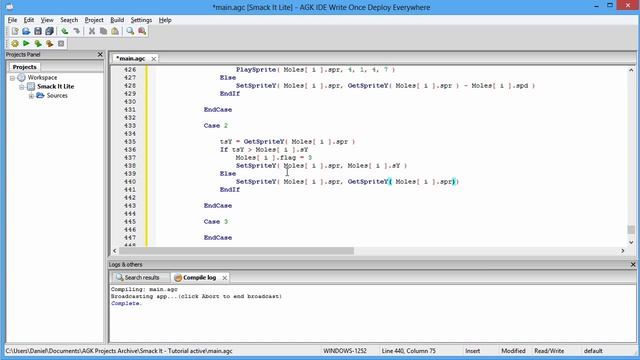Open Replace using the red magnifier icon
The height and width of the screenshot is (360, 640).
pos(142,31)
